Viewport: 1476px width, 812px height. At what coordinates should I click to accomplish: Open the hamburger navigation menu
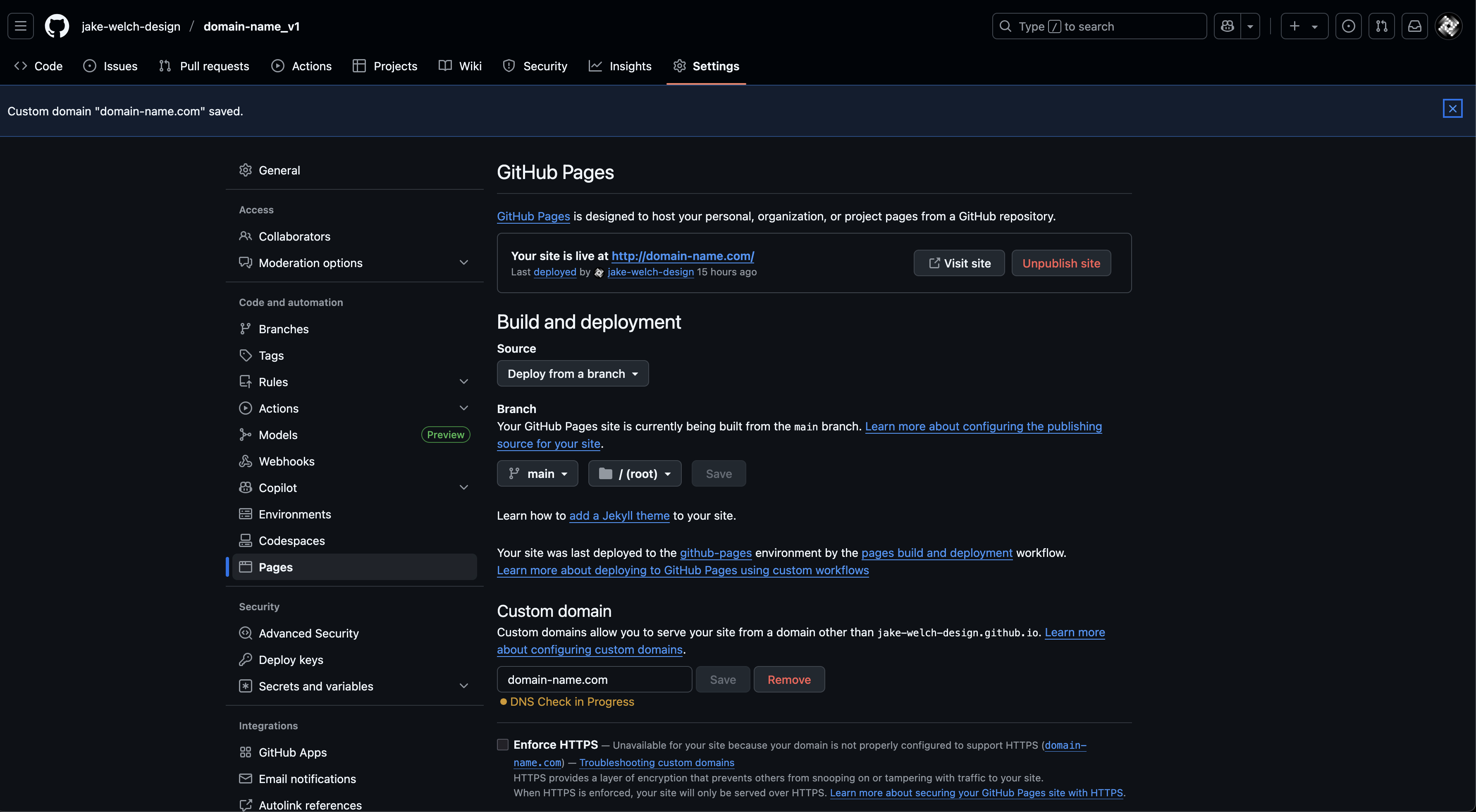pos(21,26)
